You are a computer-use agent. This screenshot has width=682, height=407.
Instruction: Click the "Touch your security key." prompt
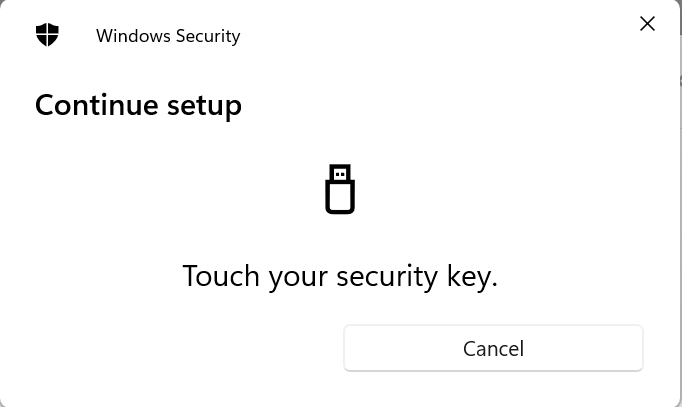[340, 276]
